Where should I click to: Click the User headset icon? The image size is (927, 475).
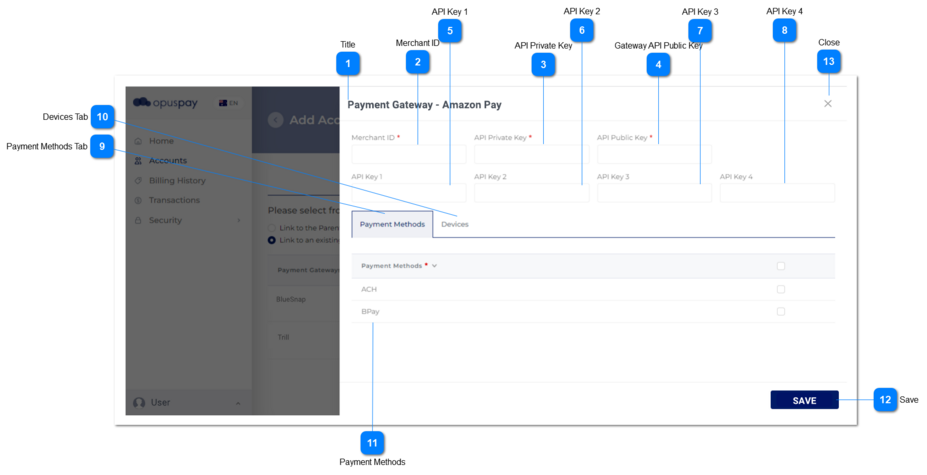(x=140, y=402)
